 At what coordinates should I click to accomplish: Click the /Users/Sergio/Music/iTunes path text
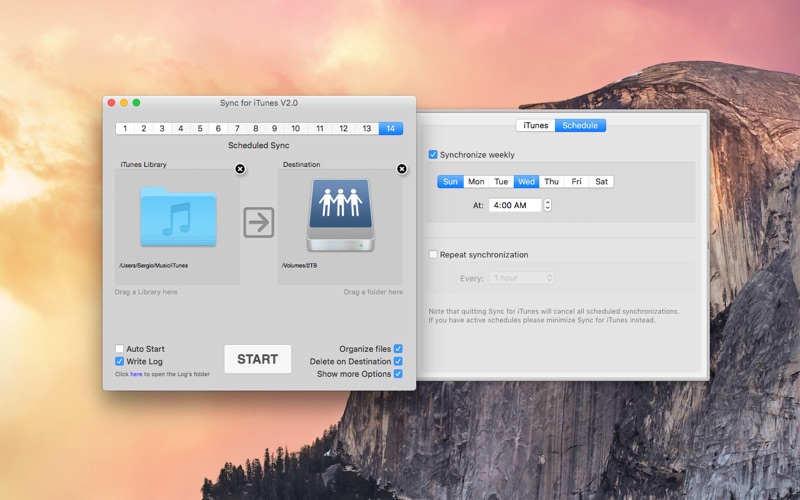tap(154, 265)
